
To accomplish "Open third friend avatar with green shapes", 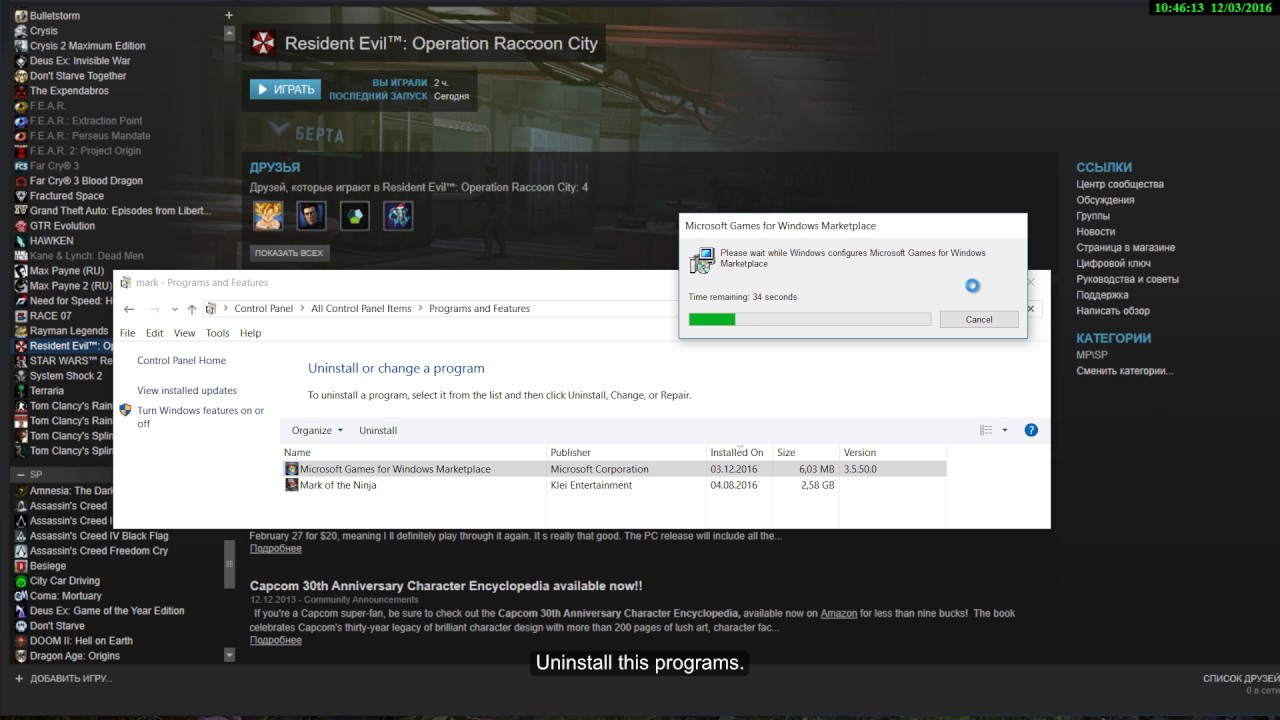I will click(x=355, y=215).
